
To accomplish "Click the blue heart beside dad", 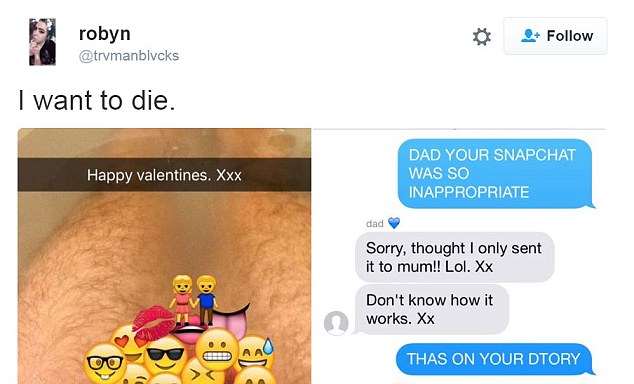I will 393,223.
